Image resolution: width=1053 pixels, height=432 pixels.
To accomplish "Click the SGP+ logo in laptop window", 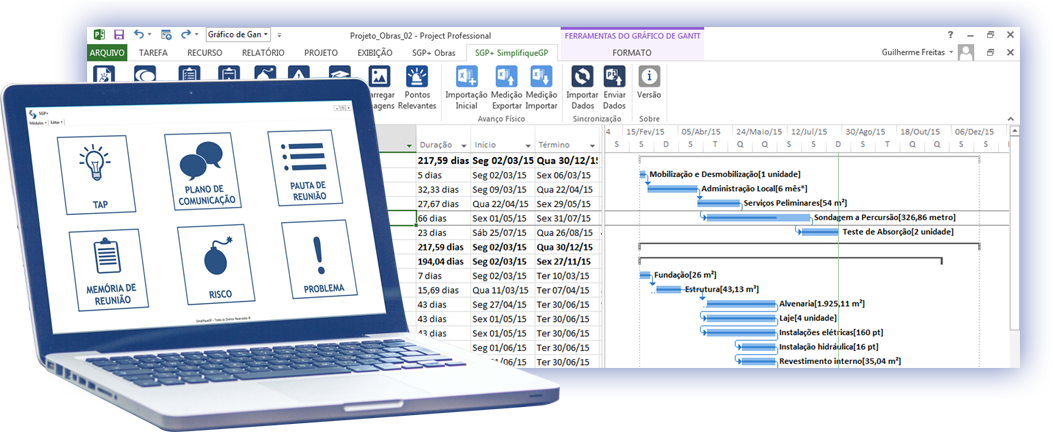I will coord(32,116).
